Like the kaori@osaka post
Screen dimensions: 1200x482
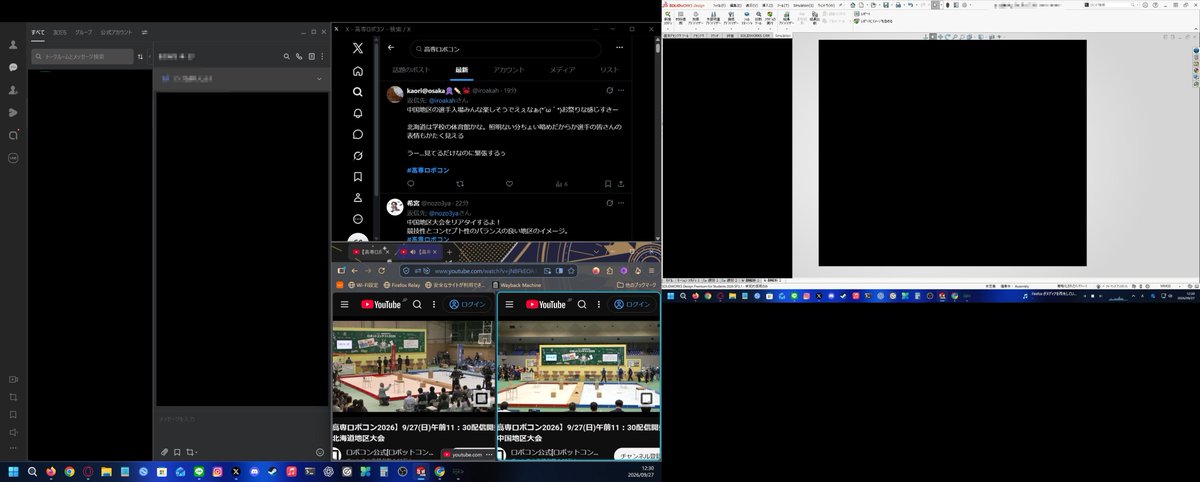click(x=509, y=184)
